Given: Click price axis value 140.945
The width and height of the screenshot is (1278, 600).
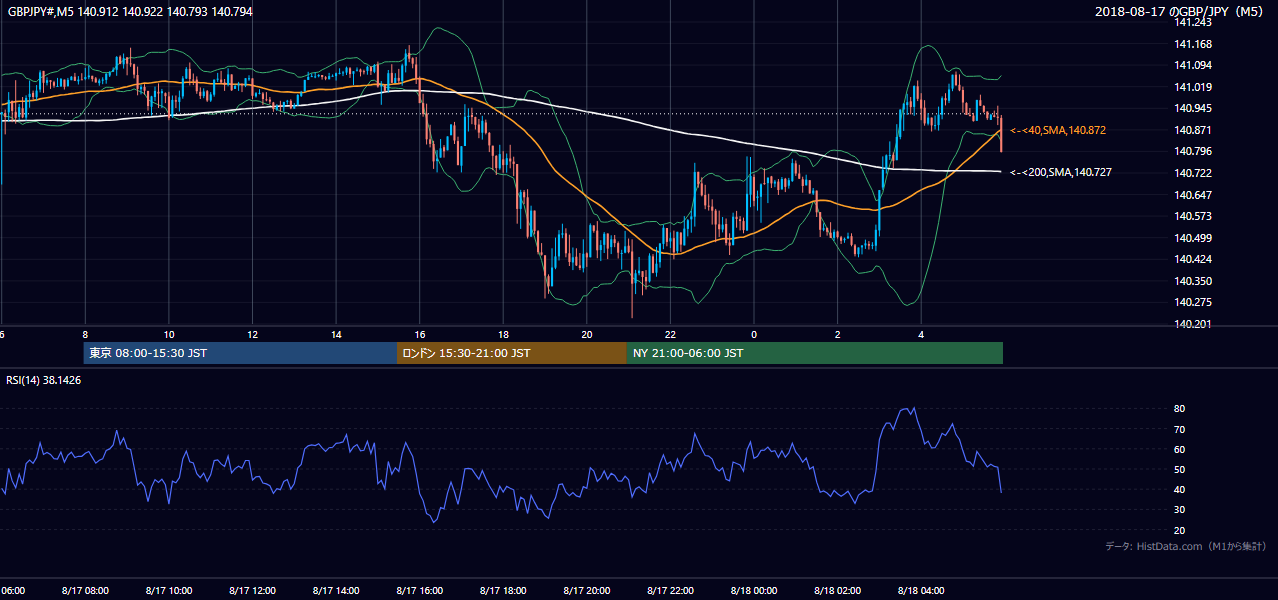Looking at the screenshot, I should [x=1194, y=108].
